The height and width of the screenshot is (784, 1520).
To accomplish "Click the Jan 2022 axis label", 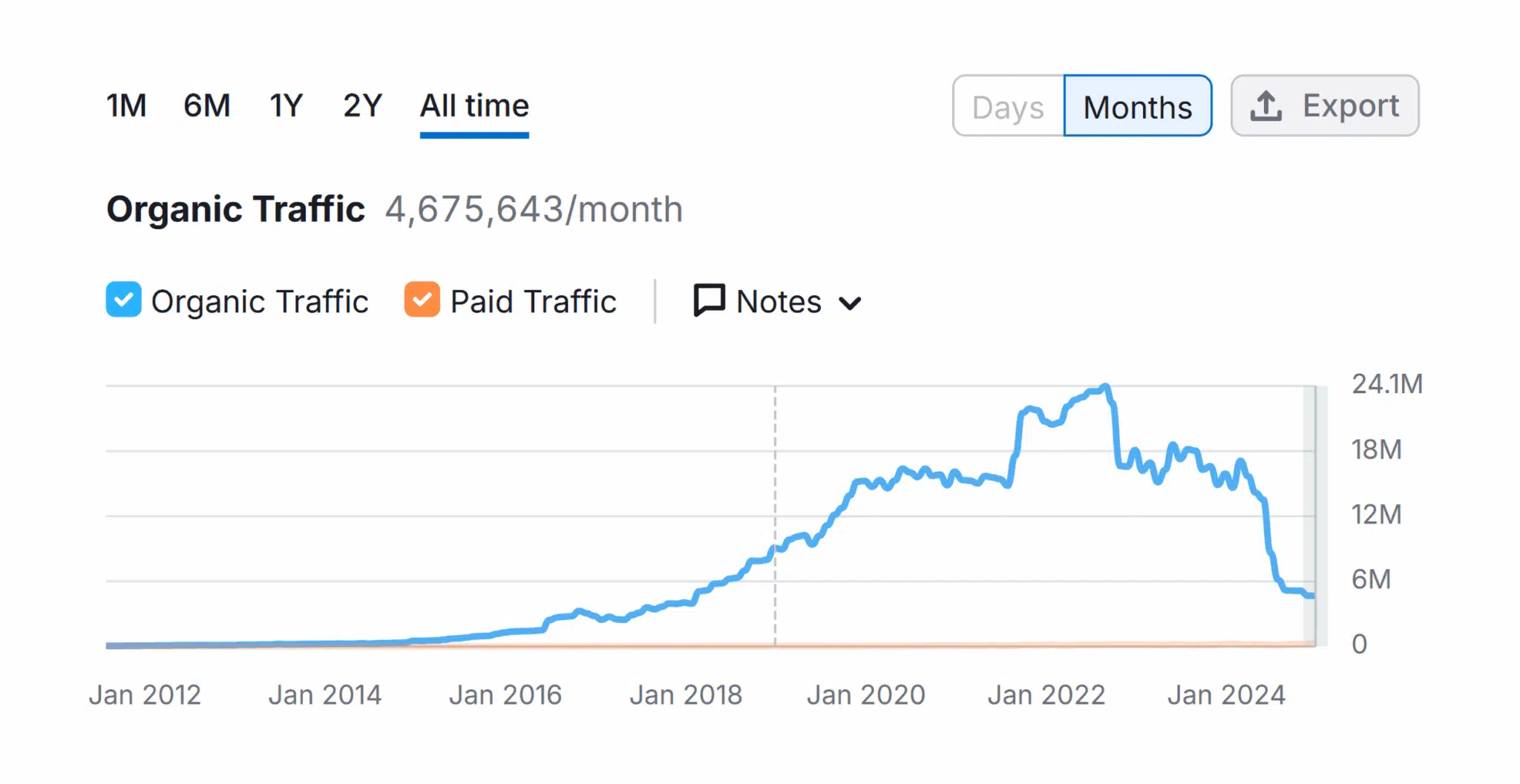I will [1046, 695].
